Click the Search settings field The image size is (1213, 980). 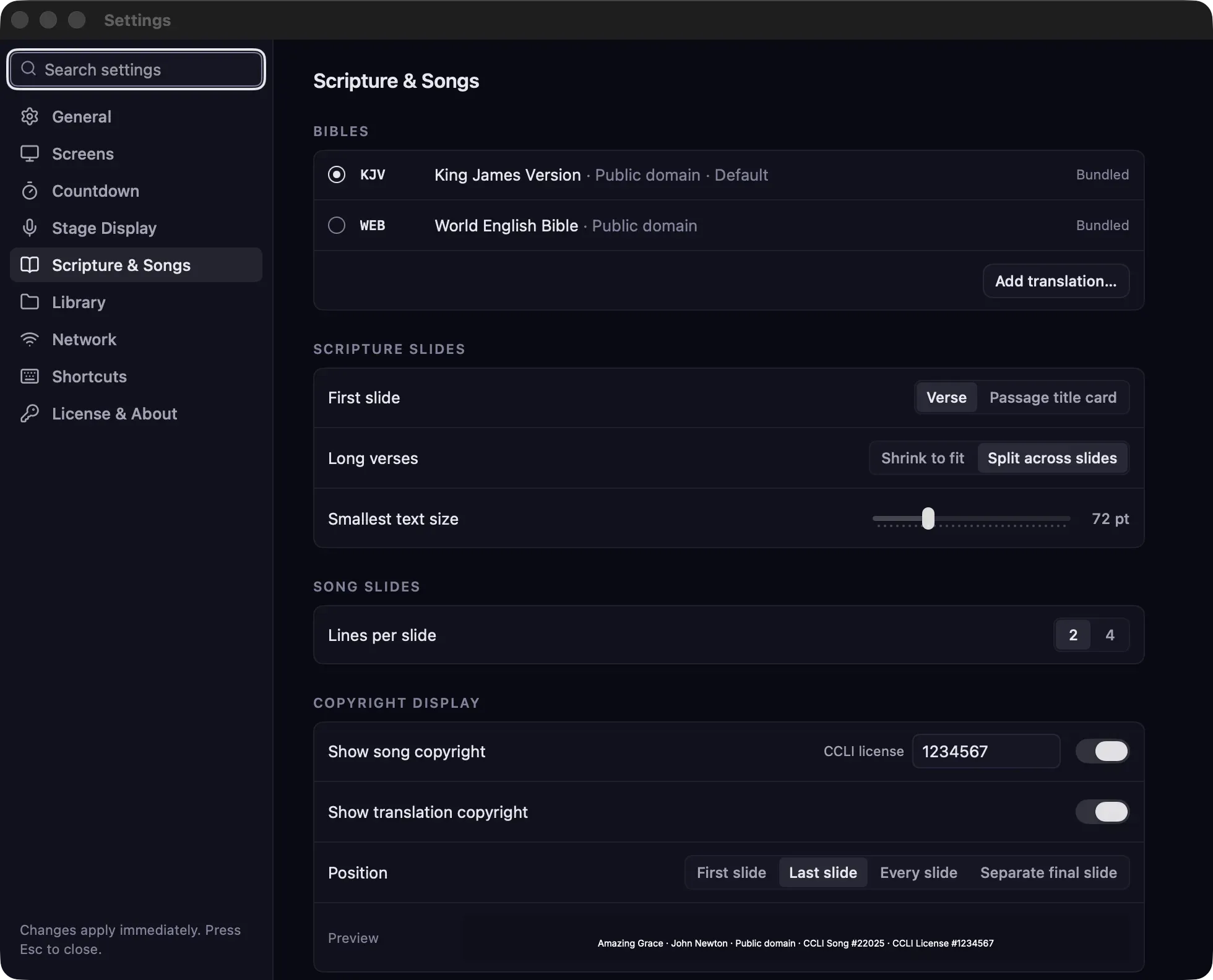[136, 69]
